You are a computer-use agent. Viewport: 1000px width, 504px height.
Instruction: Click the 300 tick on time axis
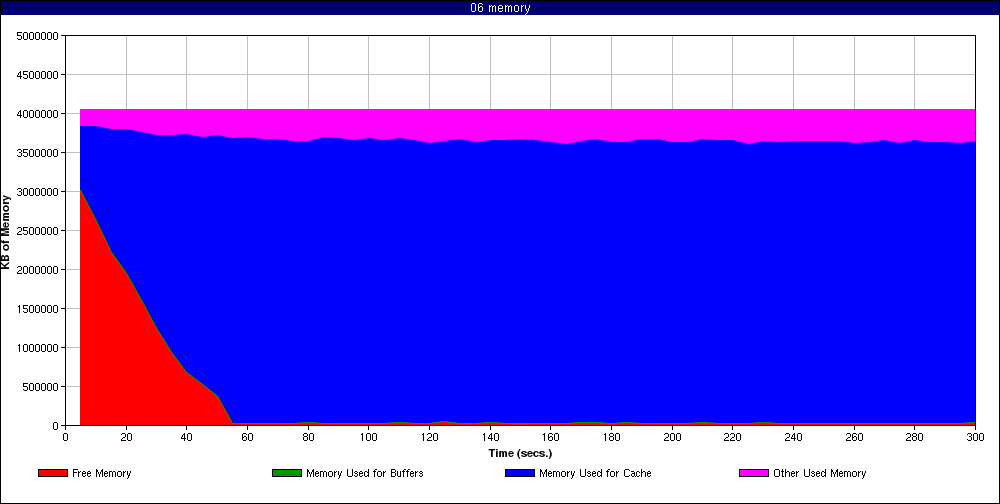click(975, 437)
